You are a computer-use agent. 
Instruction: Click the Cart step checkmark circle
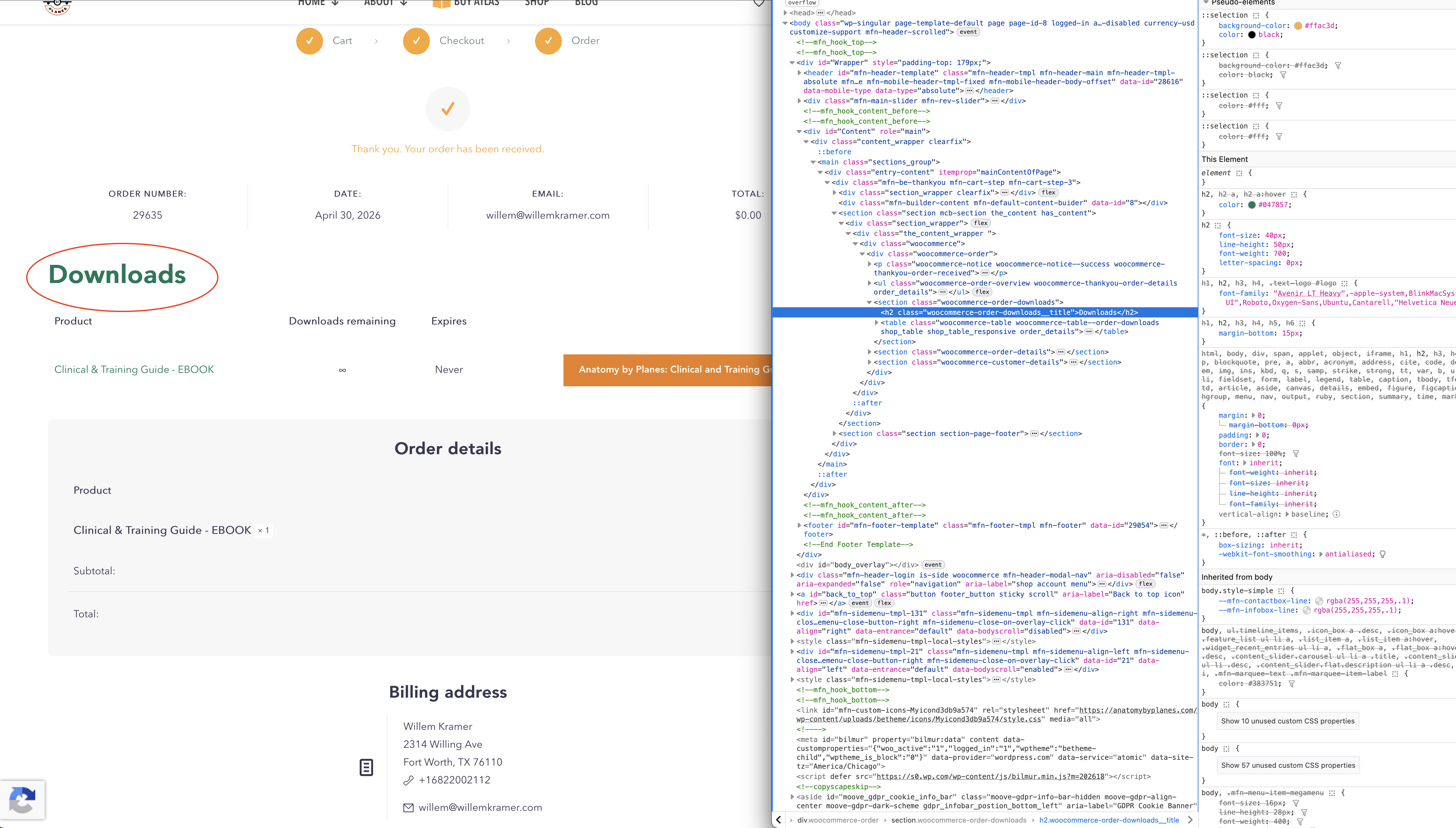(x=310, y=41)
